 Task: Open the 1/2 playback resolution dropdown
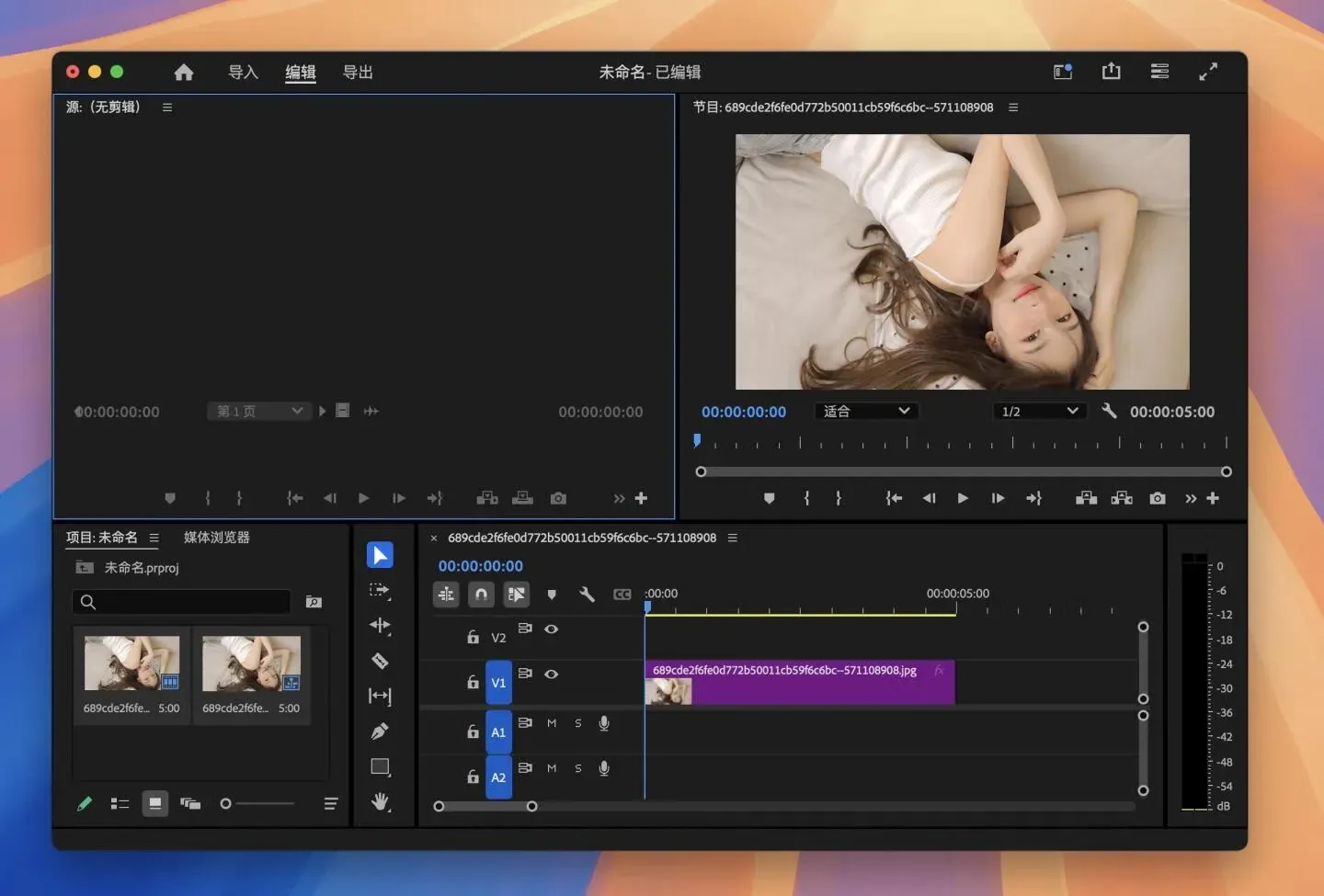pyautogui.click(x=1039, y=411)
